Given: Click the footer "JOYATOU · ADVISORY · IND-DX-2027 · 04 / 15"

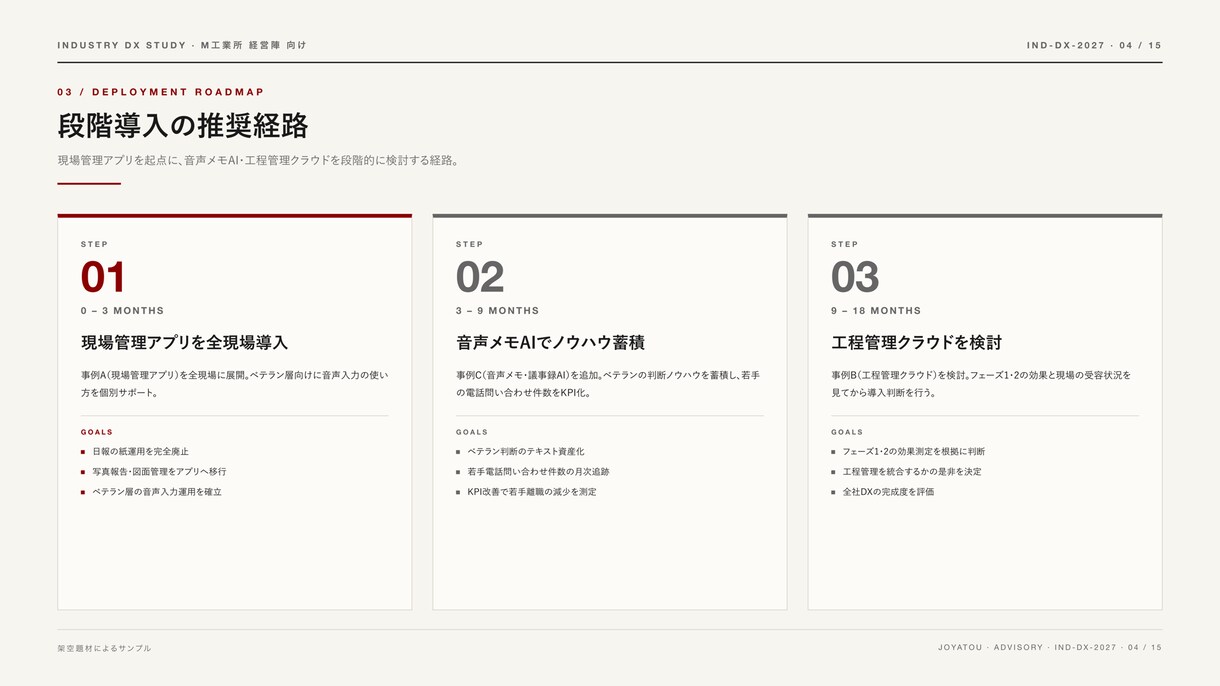Looking at the screenshot, I should [x=1050, y=648].
